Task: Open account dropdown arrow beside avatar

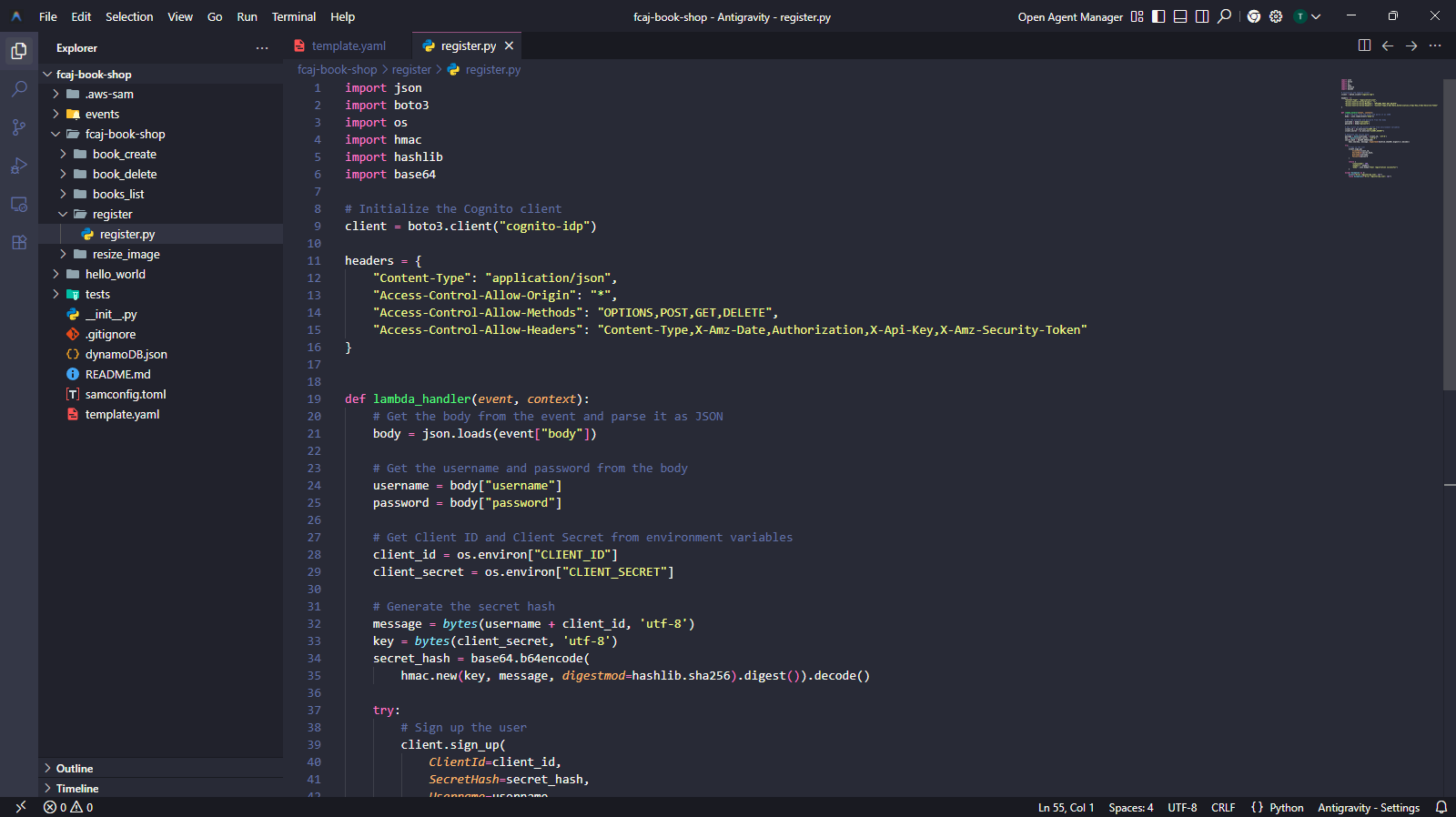Action: (1316, 16)
